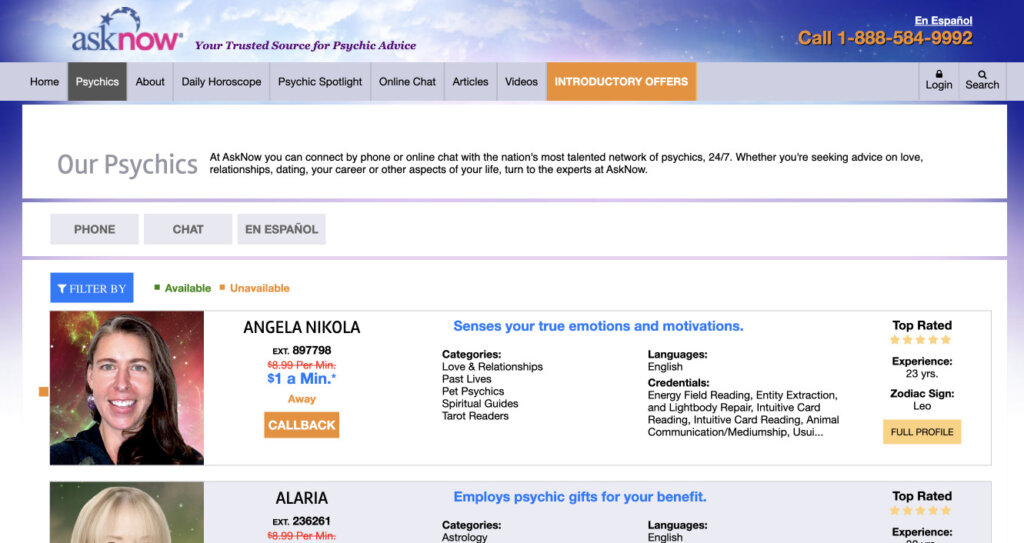Click the 'Tarot Readers' category
This screenshot has height=543, width=1024.
(x=475, y=416)
